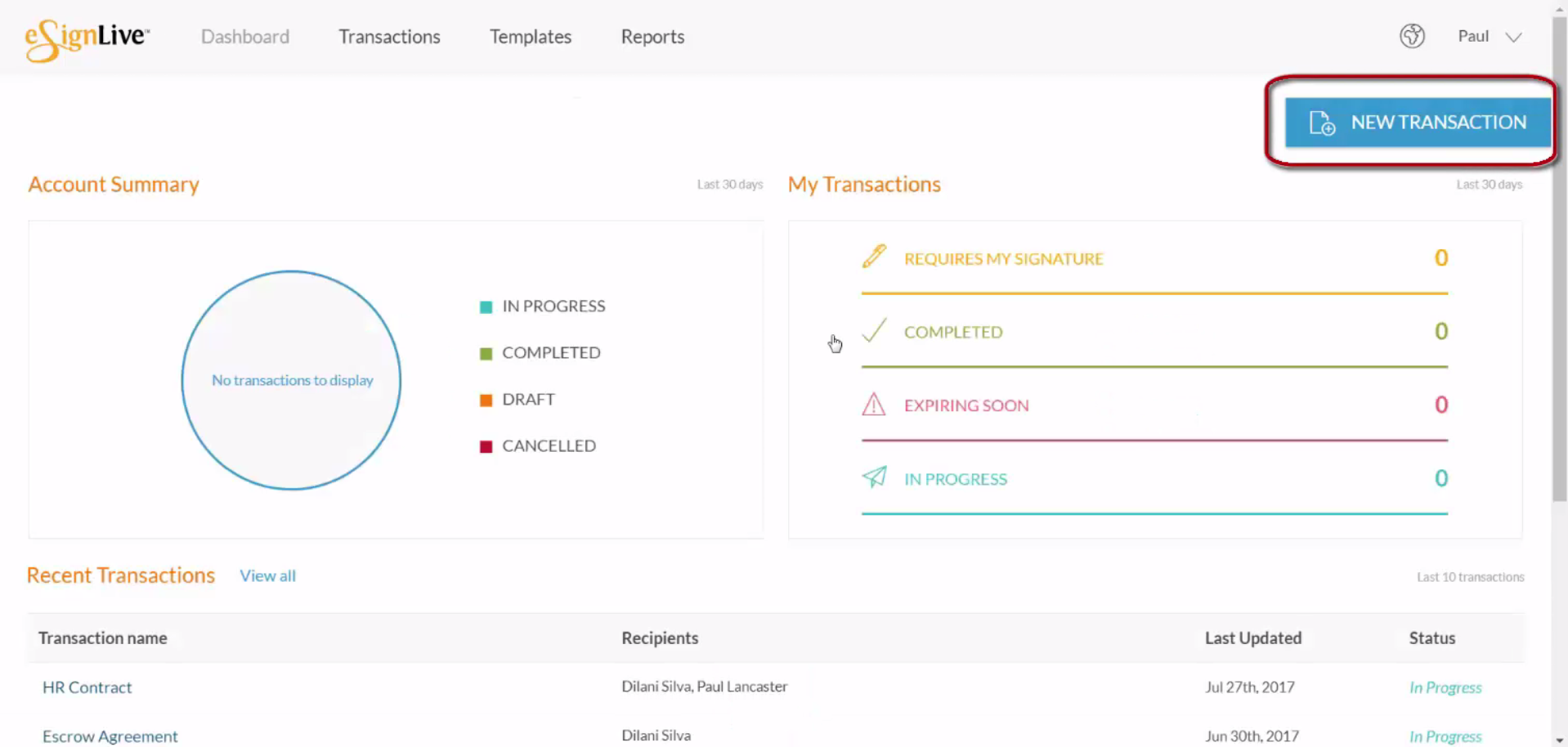1568x747 pixels.
Task: Select the paper plane icon for In Progress
Action: pyautogui.click(x=874, y=477)
